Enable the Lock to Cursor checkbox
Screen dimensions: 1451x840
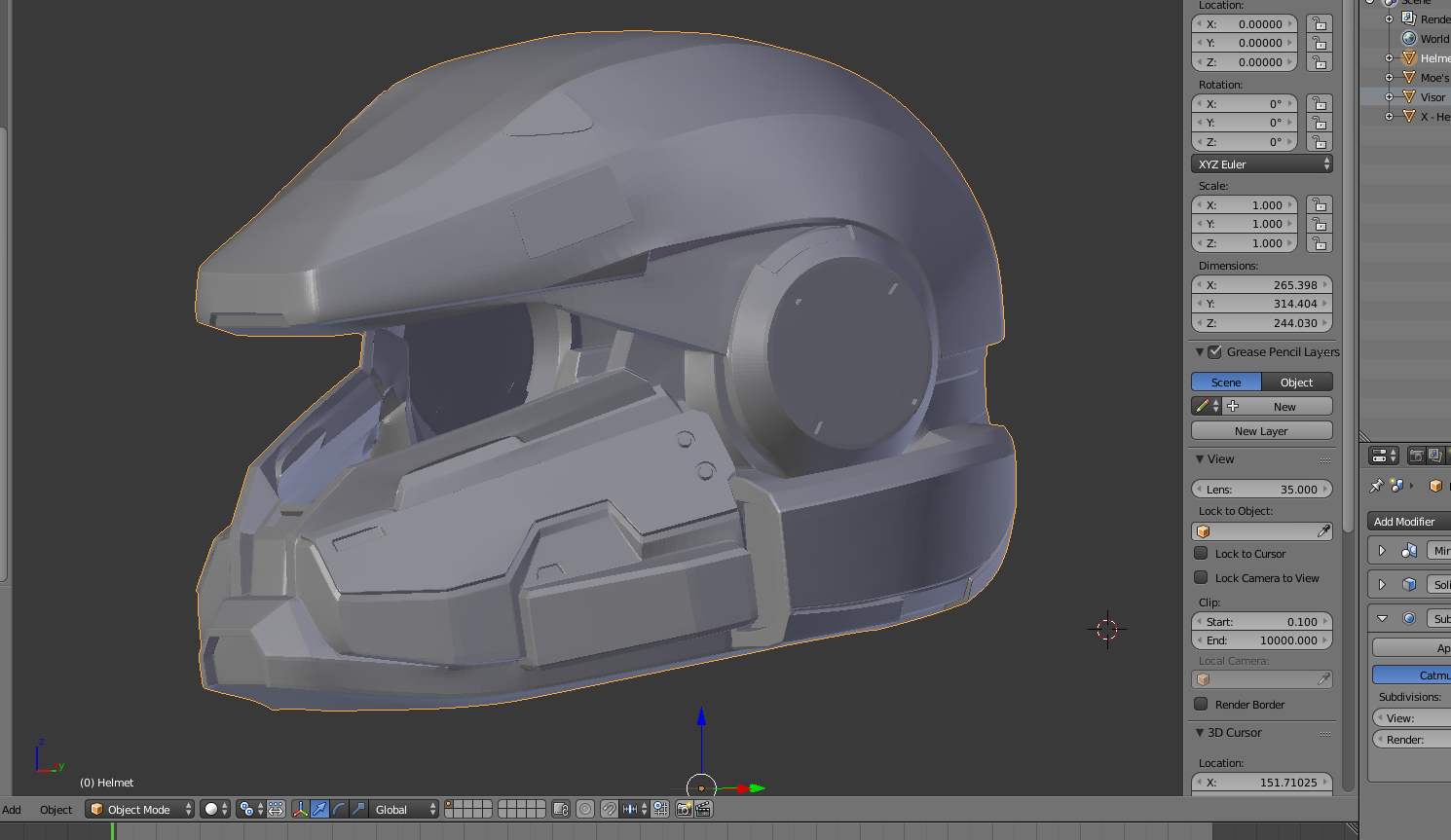pyautogui.click(x=1202, y=554)
